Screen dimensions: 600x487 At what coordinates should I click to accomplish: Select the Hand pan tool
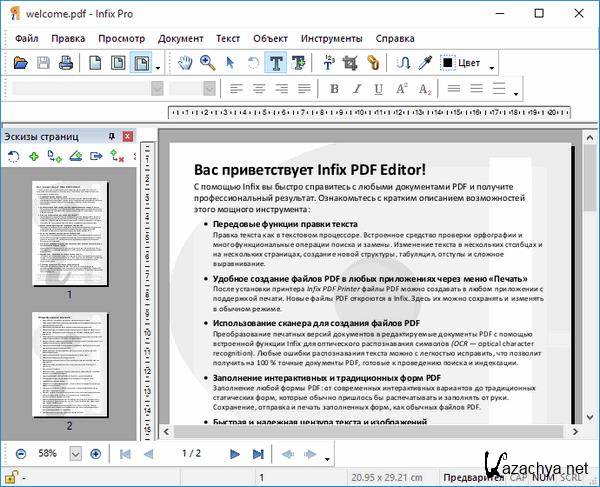185,63
